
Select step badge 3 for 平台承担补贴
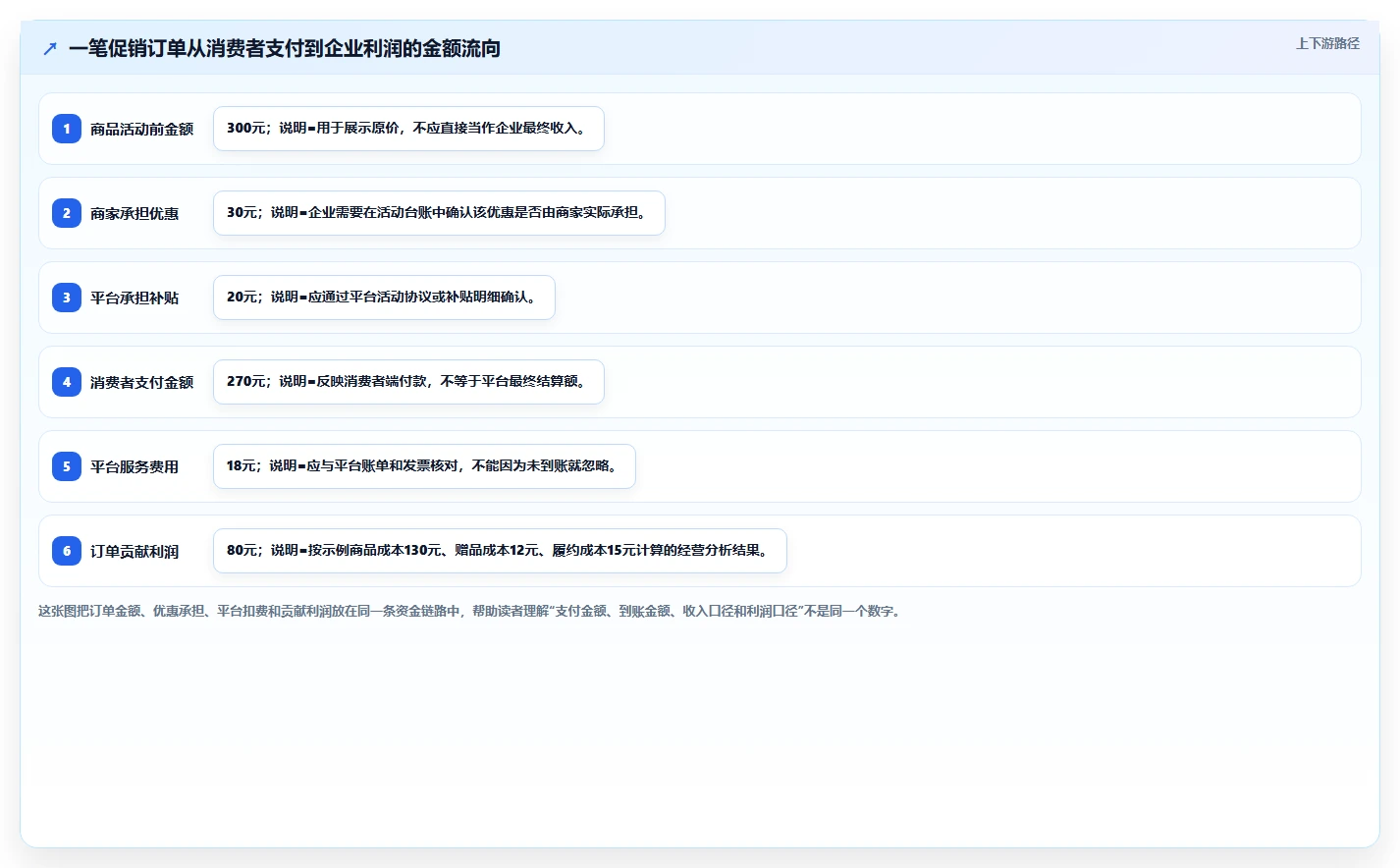click(x=67, y=298)
